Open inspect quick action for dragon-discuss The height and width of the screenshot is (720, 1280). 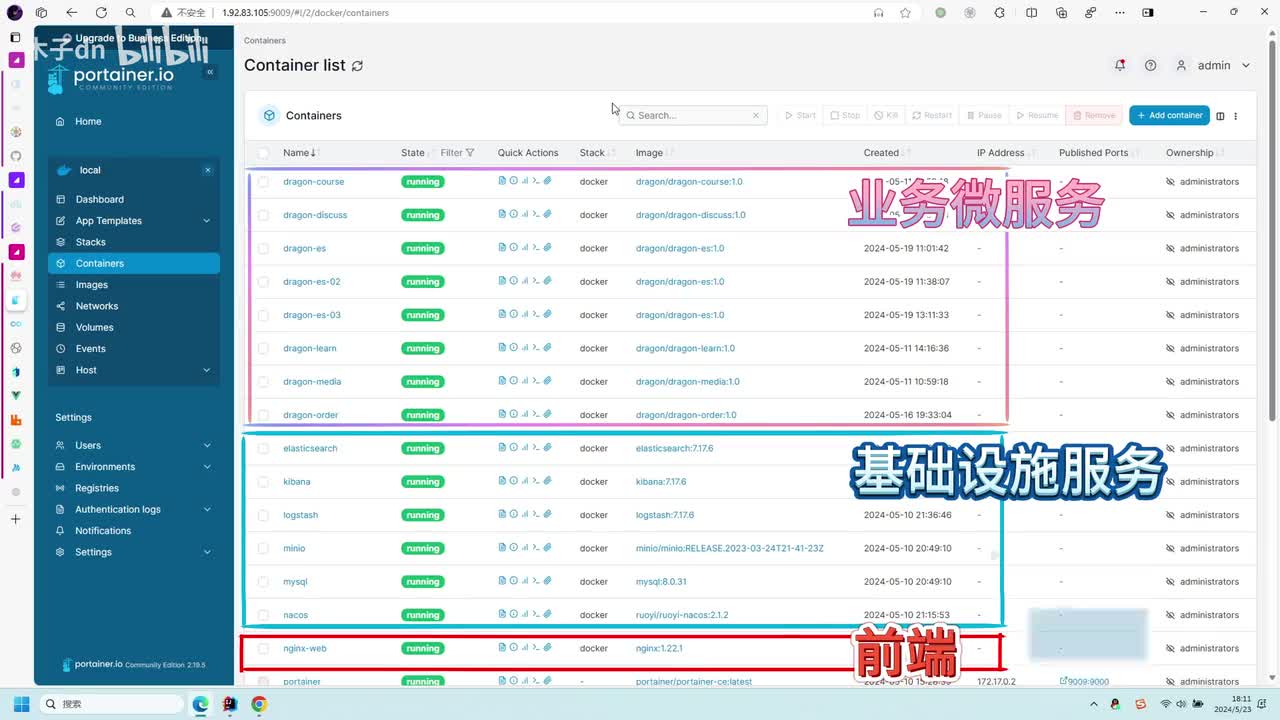click(513, 214)
